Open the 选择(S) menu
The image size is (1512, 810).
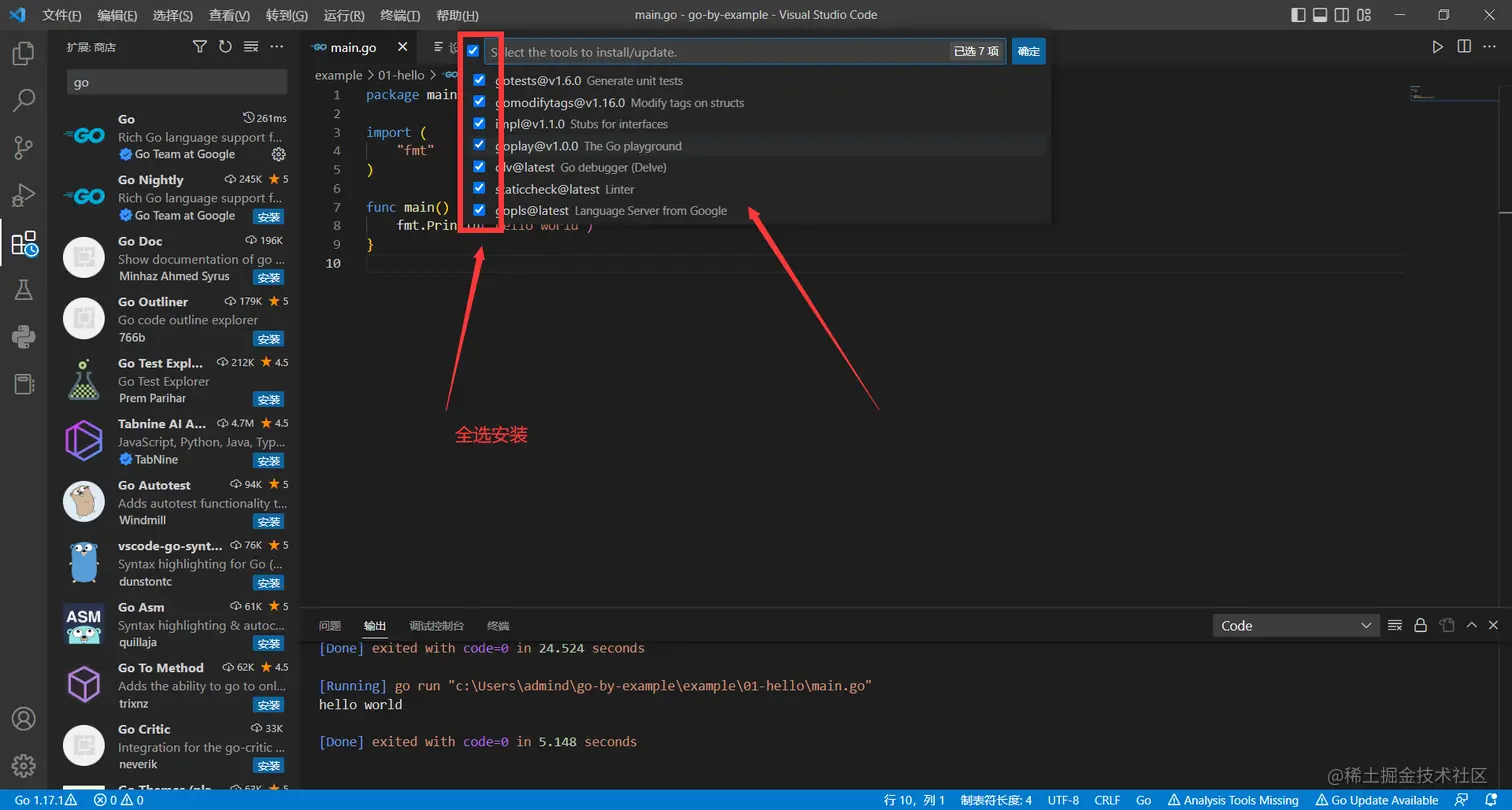coord(174,15)
